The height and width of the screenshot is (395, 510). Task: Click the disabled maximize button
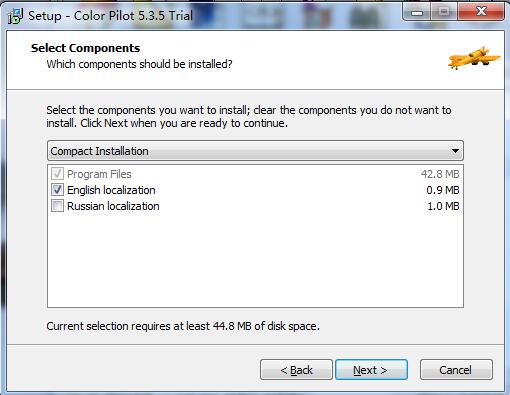point(444,12)
